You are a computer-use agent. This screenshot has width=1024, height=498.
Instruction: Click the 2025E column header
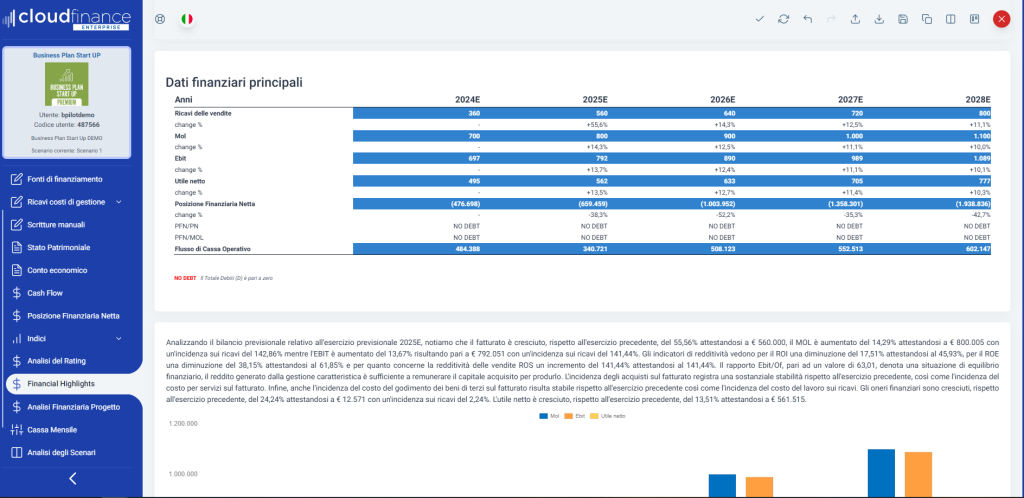click(595, 100)
